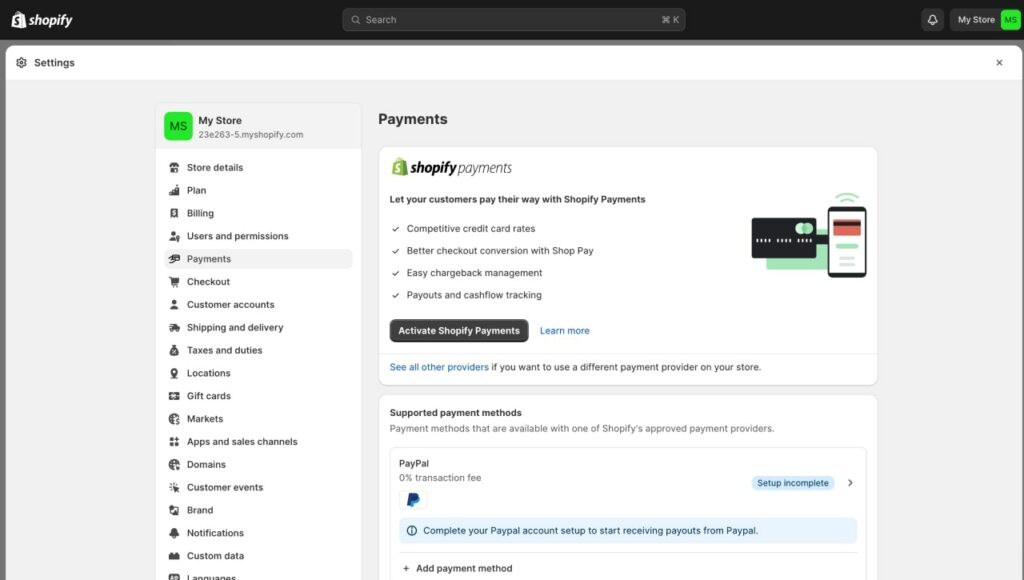Open Gift cards via its card icon
The image size is (1024, 580).
pos(176,395)
